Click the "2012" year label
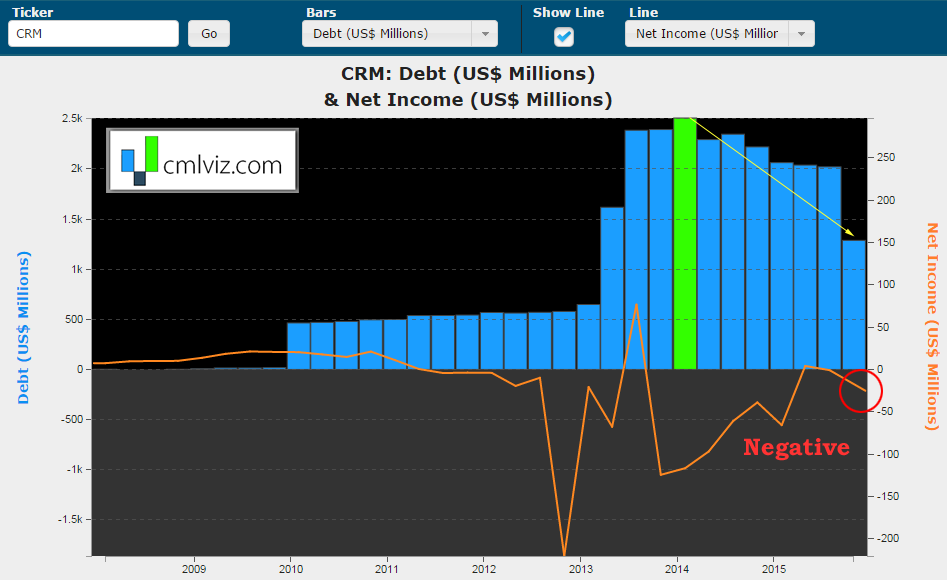 484,569
